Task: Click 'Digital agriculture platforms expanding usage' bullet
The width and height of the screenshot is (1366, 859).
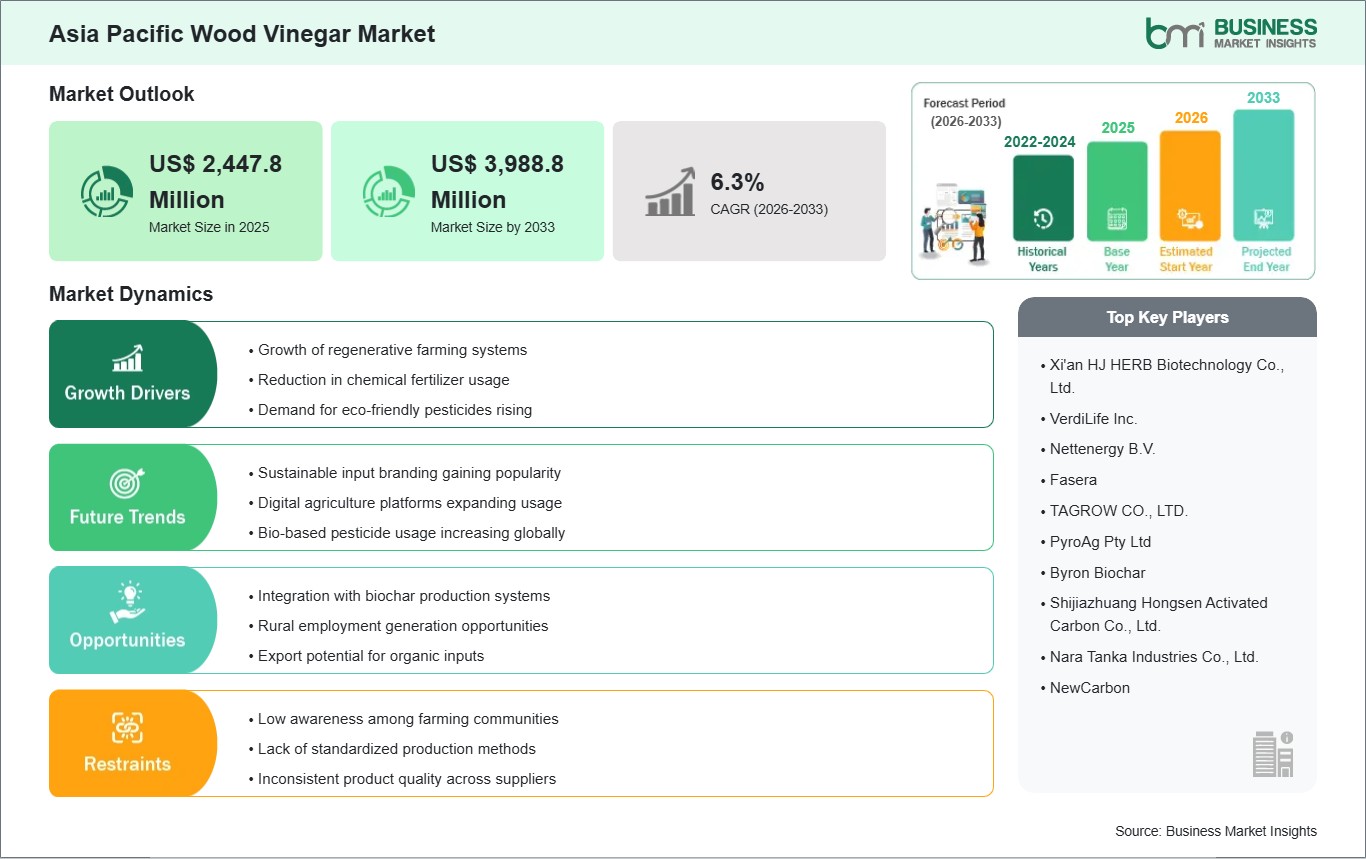Action: pos(410,503)
